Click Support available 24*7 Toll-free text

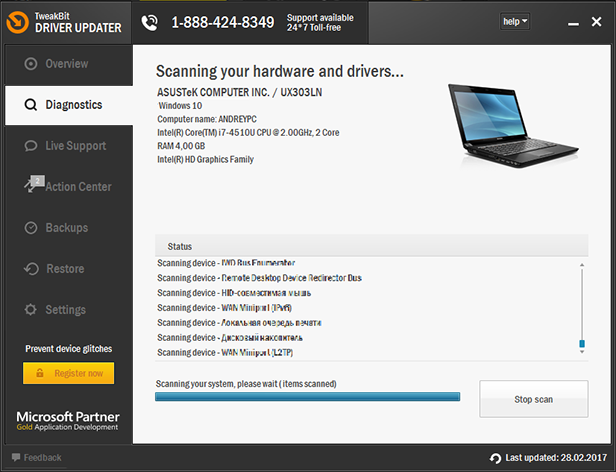tap(320, 22)
